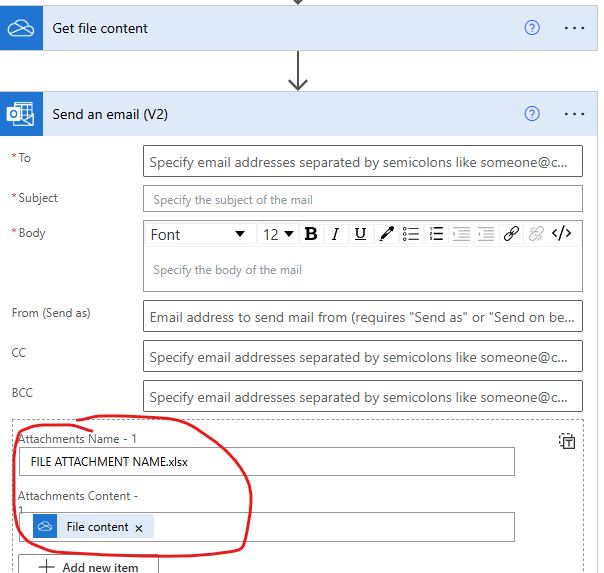Click Add new item button

tap(89, 565)
